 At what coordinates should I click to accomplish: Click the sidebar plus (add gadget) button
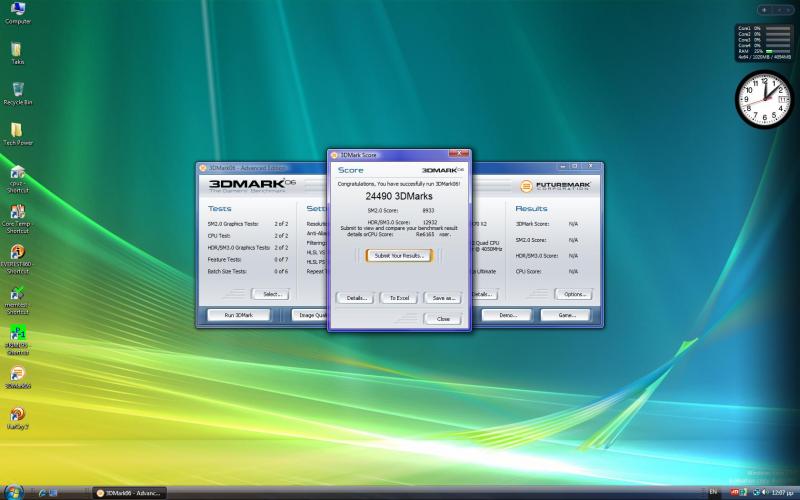click(764, 10)
